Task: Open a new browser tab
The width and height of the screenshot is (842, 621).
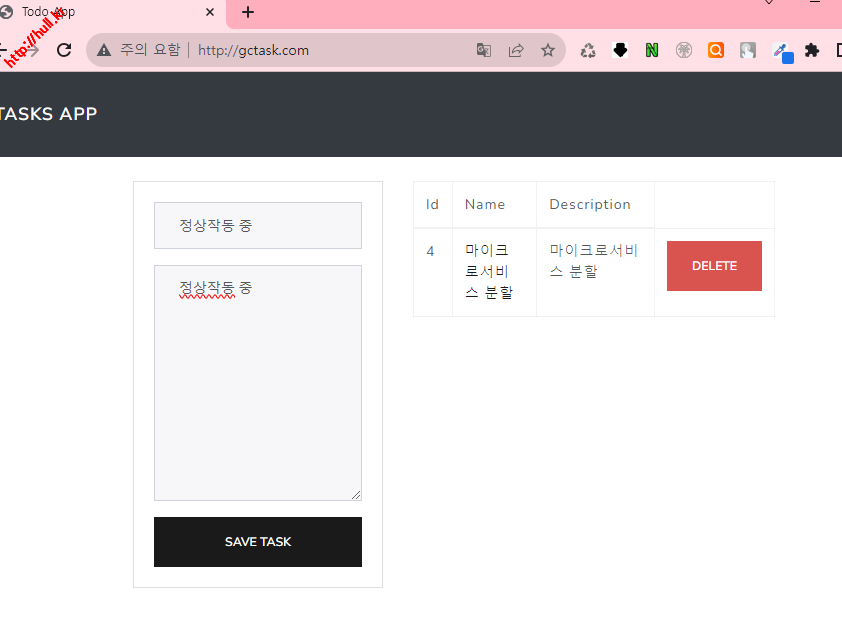Action: point(248,13)
